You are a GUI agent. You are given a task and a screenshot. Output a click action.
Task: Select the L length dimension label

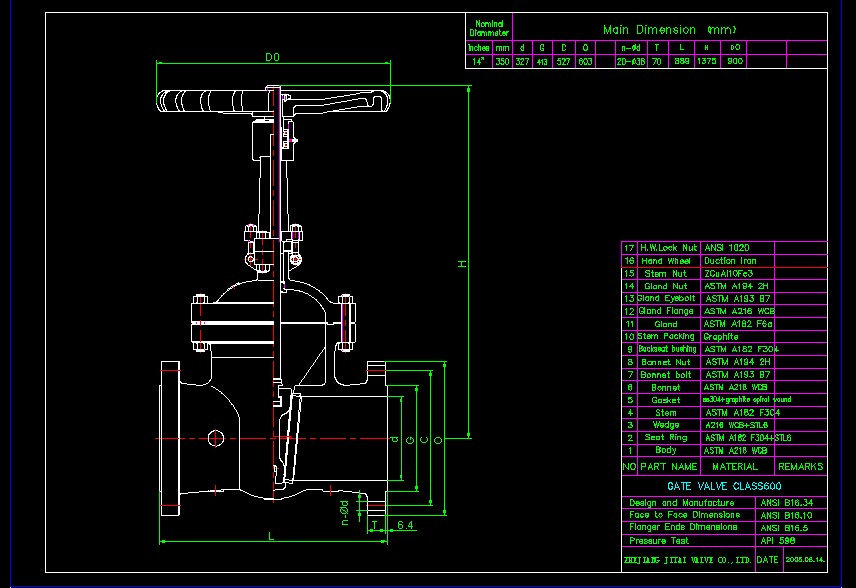(271, 536)
